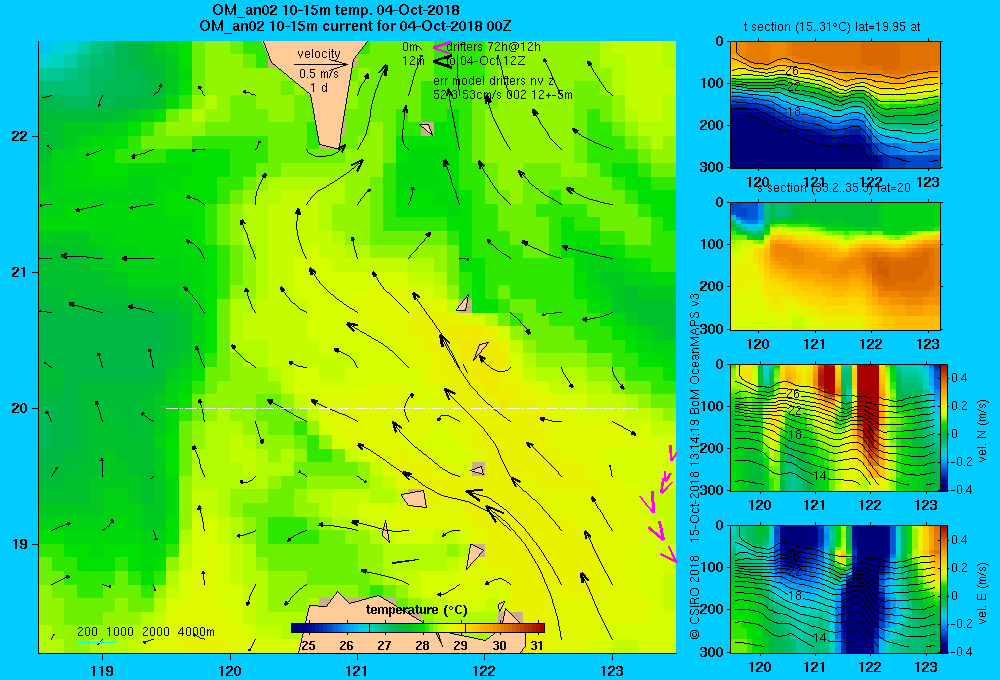
Task: Click longitude tick label 119 on the main map
Action: click(102, 670)
